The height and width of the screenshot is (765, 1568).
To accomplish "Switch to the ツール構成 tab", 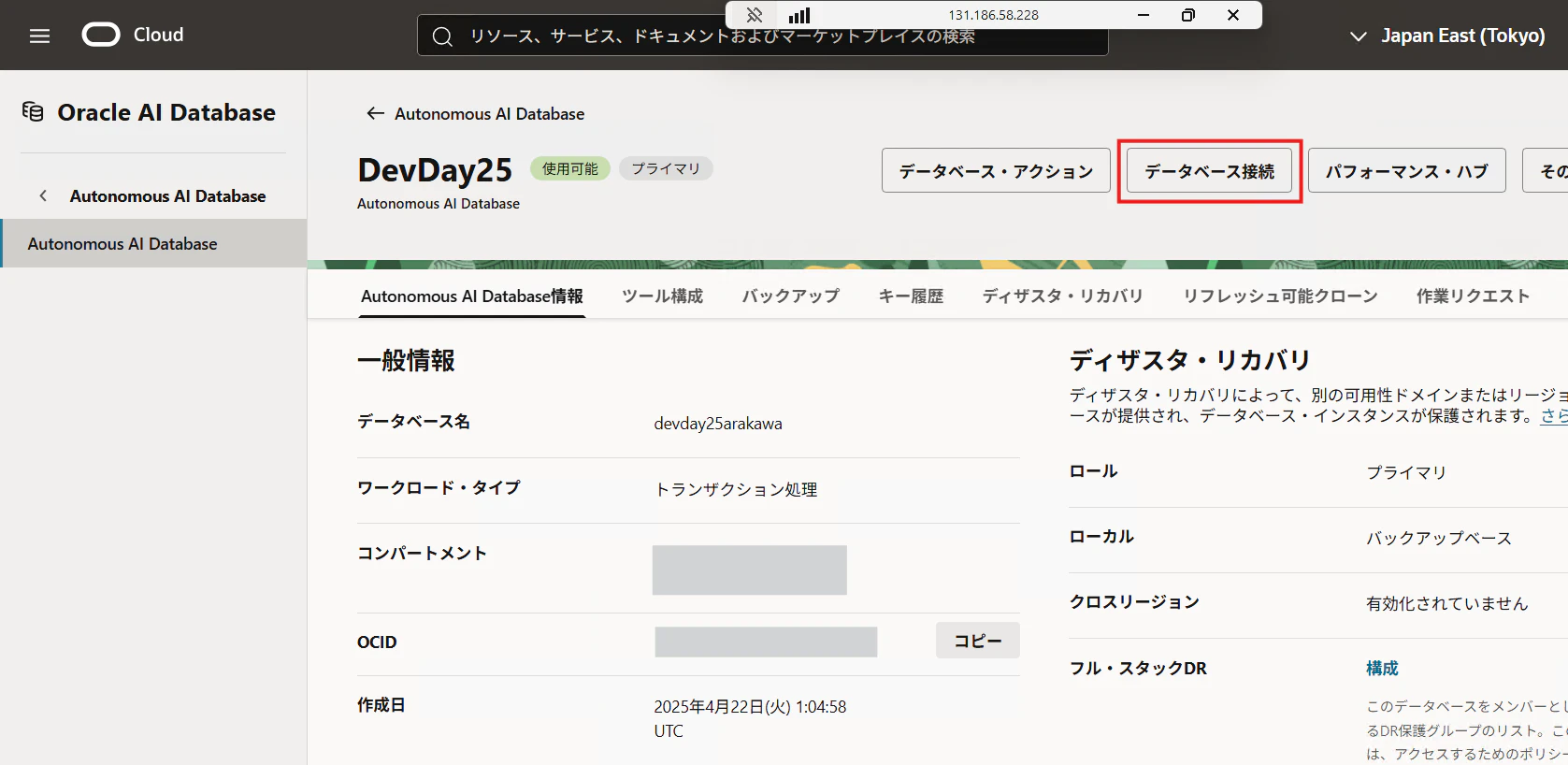I will (663, 296).
